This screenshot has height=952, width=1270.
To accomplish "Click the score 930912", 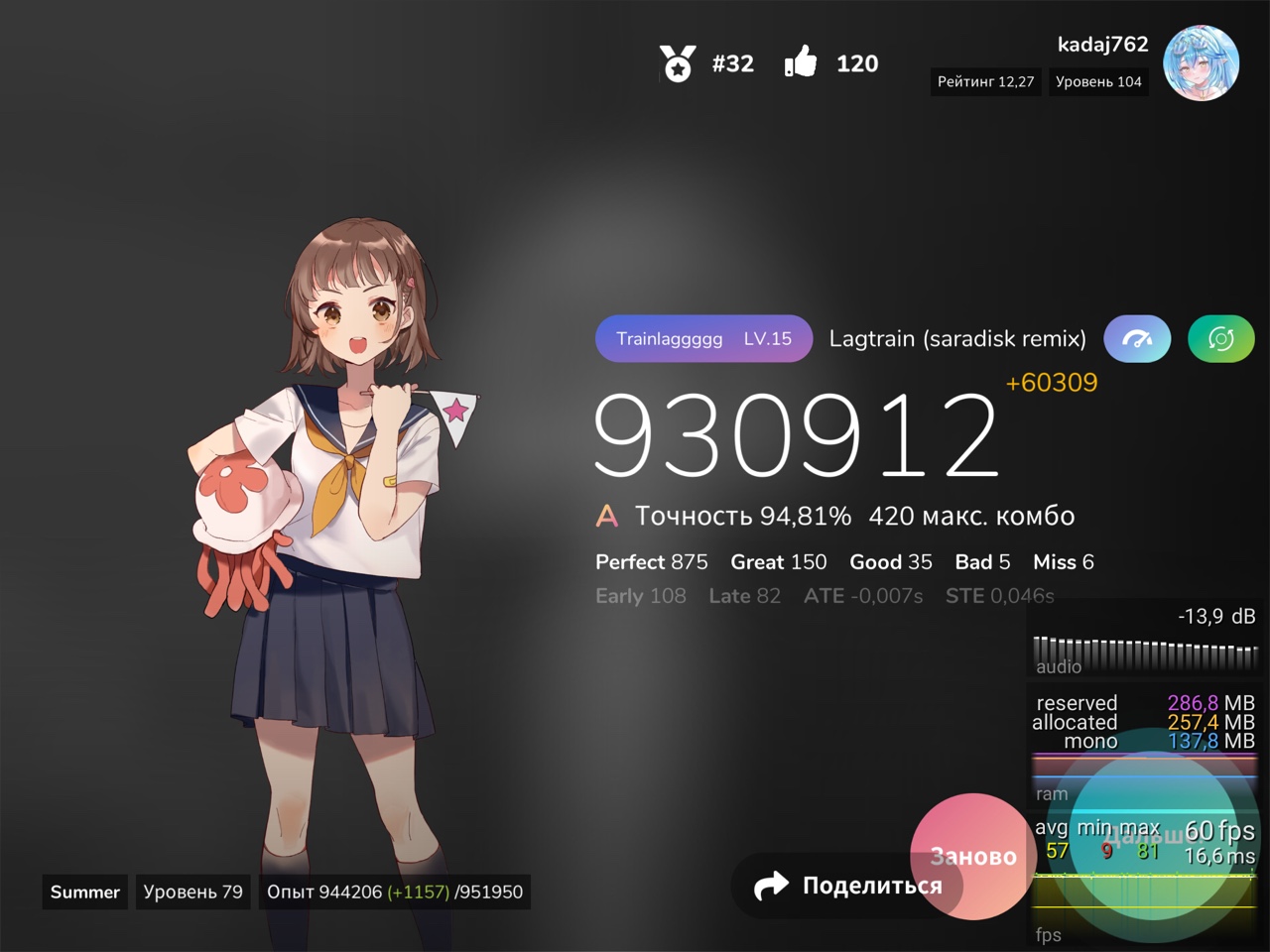I will pos(796,435).
